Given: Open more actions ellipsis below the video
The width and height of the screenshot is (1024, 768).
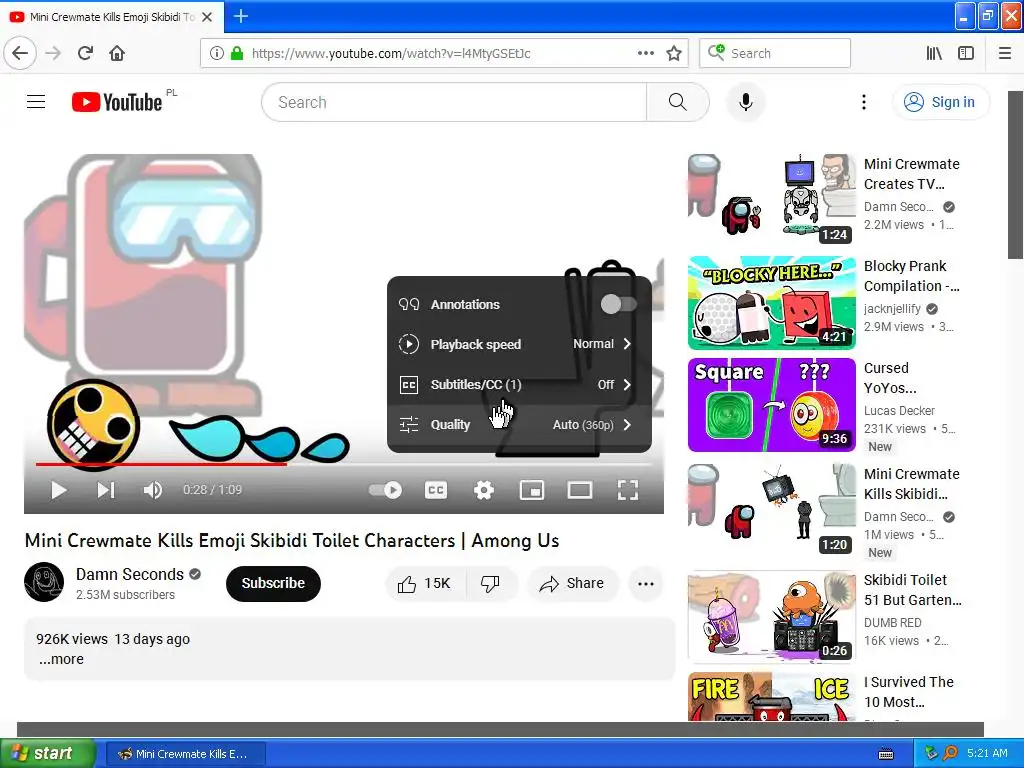Looking at the screenshot, I should coord(645,583).
